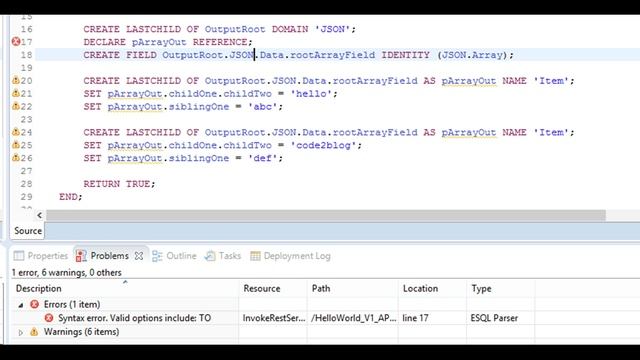Viewport: 640px width, 360px height.
Task: Click 'hello' string literal on line 21
Action: pyautogui.click(x=311, y=94)
